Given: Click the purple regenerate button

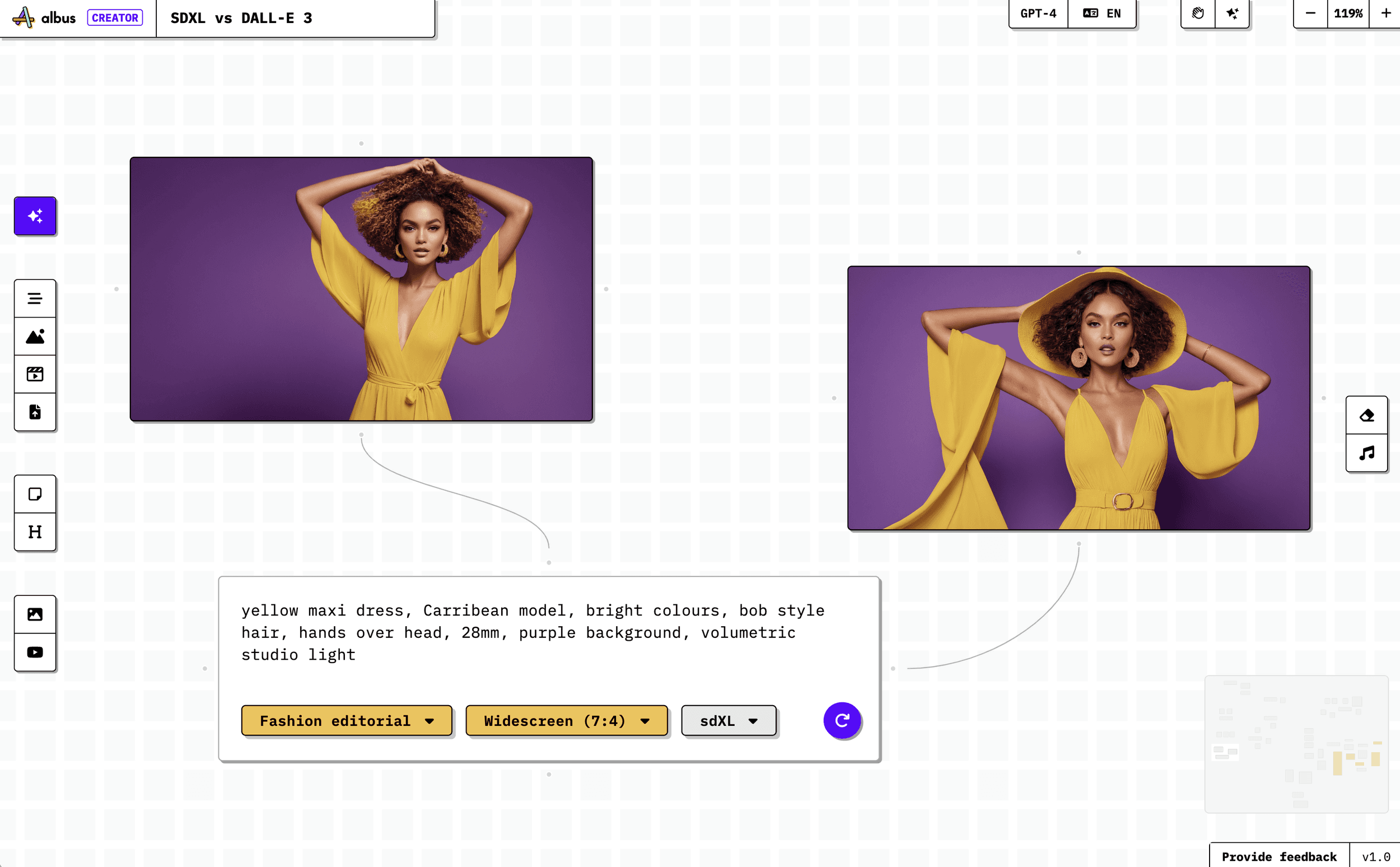Looking at the screenshot, I should [x=842, y=721].
